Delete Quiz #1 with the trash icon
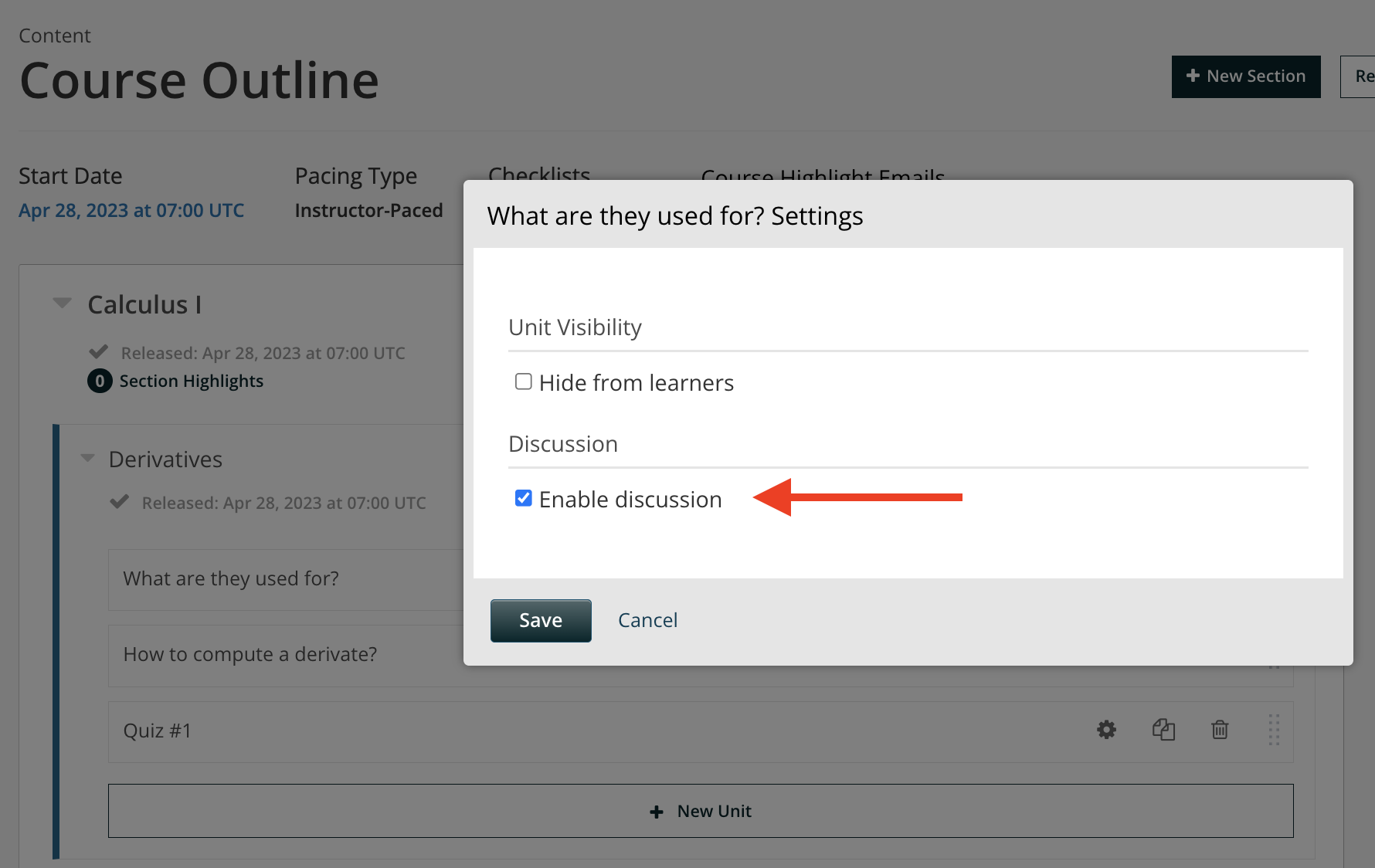The width and height of the screenshot is (1375, 868). click(1220, 730)
